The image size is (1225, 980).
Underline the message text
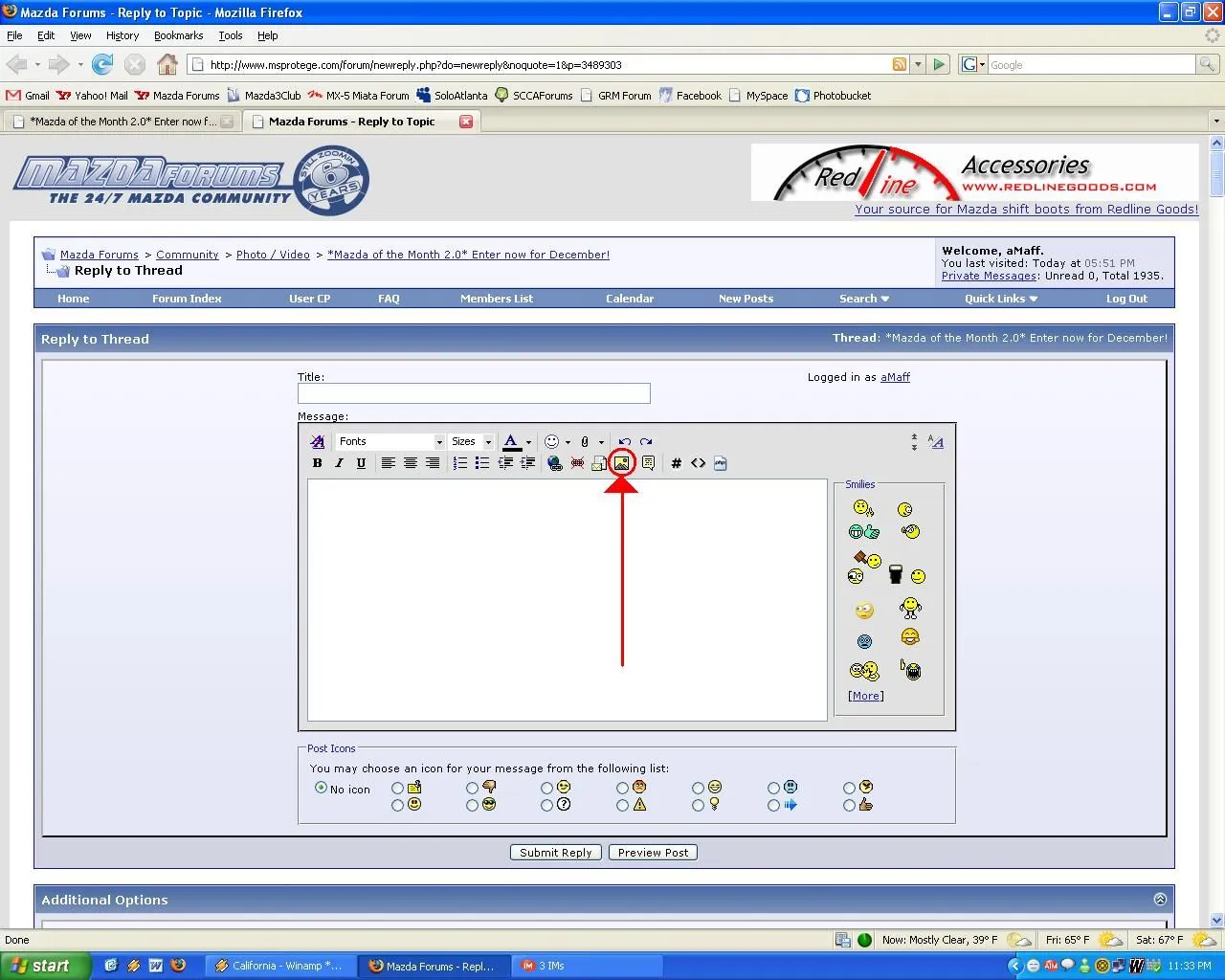coord(361,463)
